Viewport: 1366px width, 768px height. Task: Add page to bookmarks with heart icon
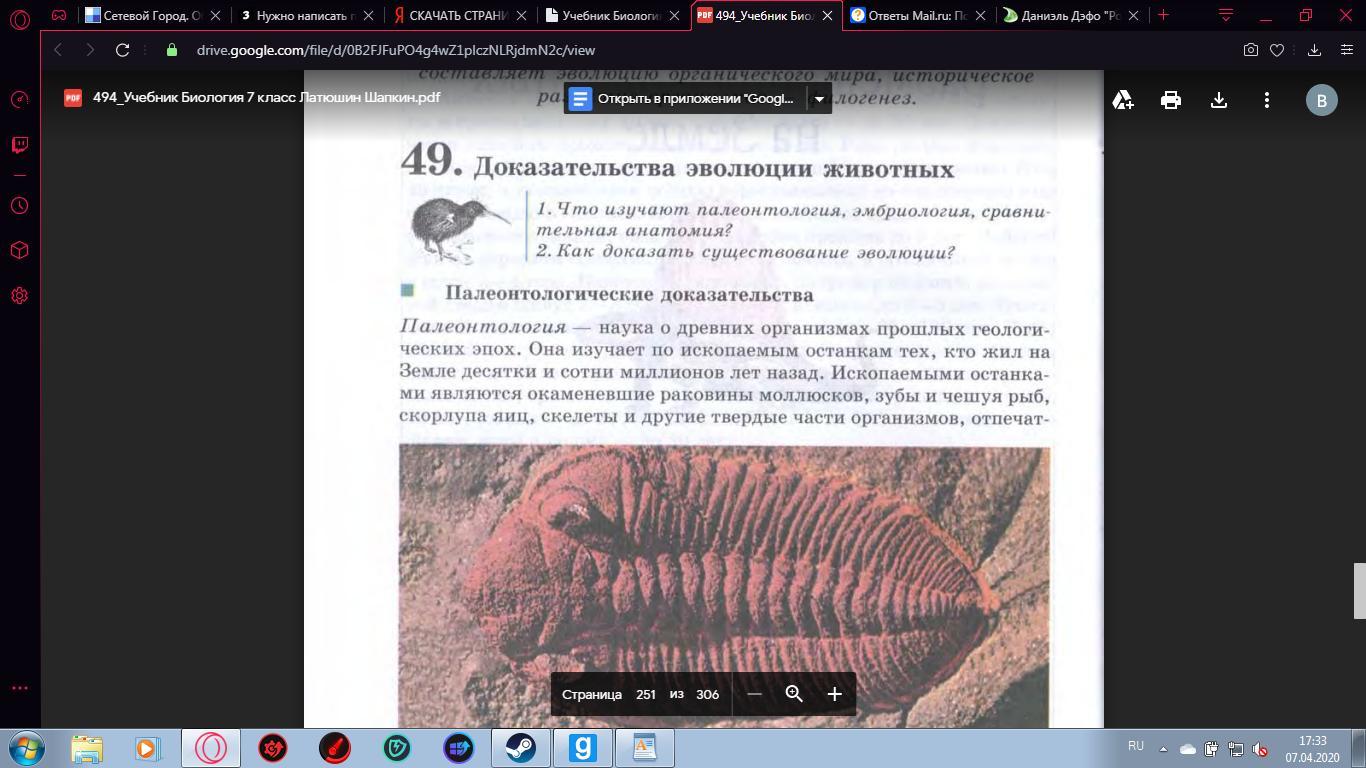(x=1277, y=50)
